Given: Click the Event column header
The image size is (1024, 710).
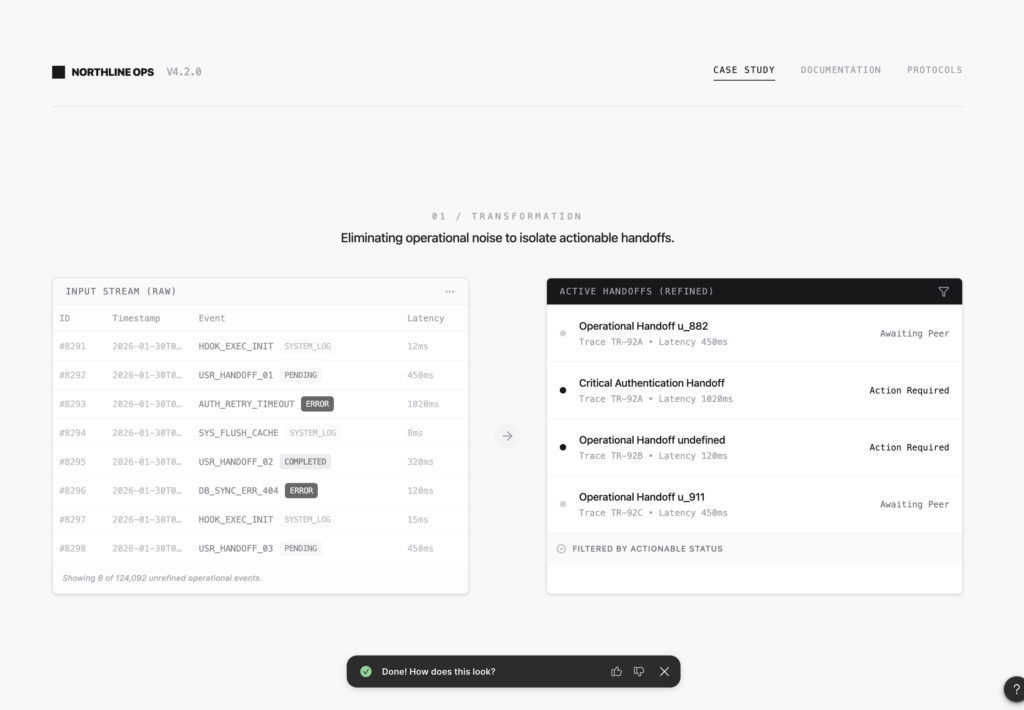Looking at the screenshot, I should pyautogui.click(x=212, y=318).
